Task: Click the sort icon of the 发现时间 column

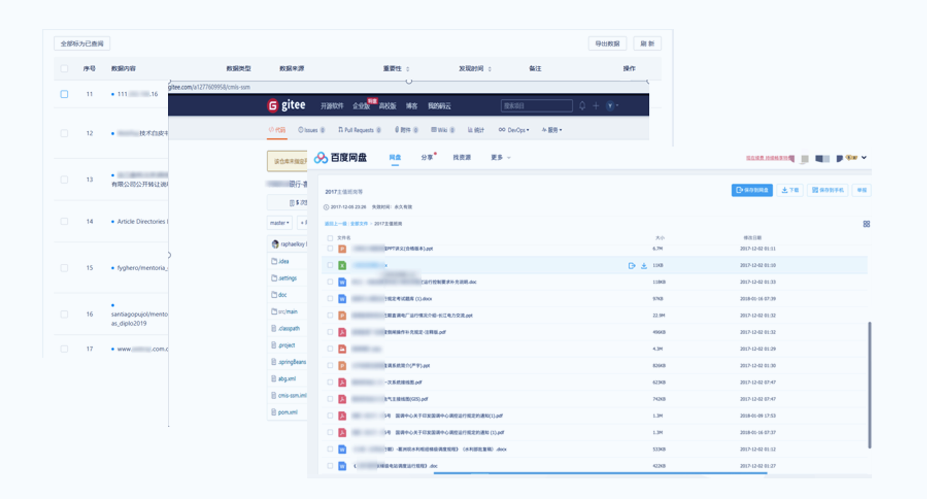Action: pyautogui.click(x=490, y=69)
